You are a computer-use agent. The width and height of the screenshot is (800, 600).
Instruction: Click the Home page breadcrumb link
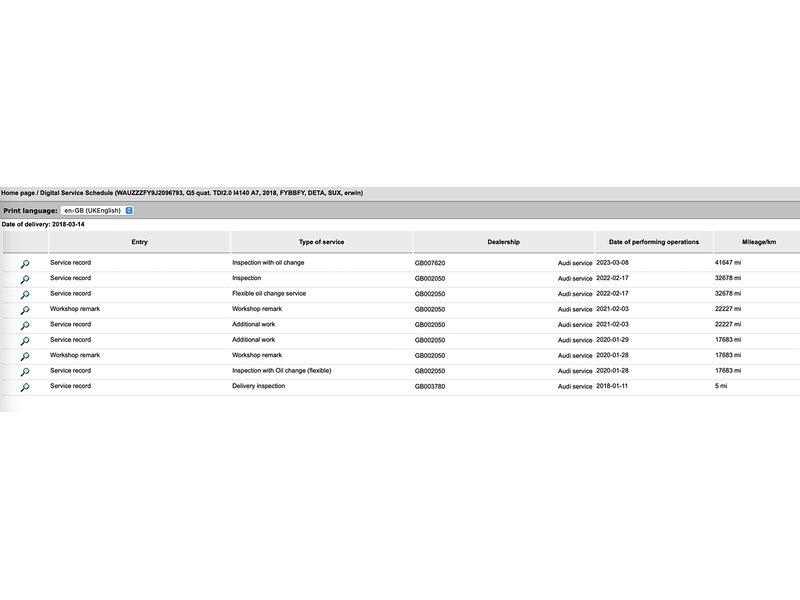click(18, 192)
